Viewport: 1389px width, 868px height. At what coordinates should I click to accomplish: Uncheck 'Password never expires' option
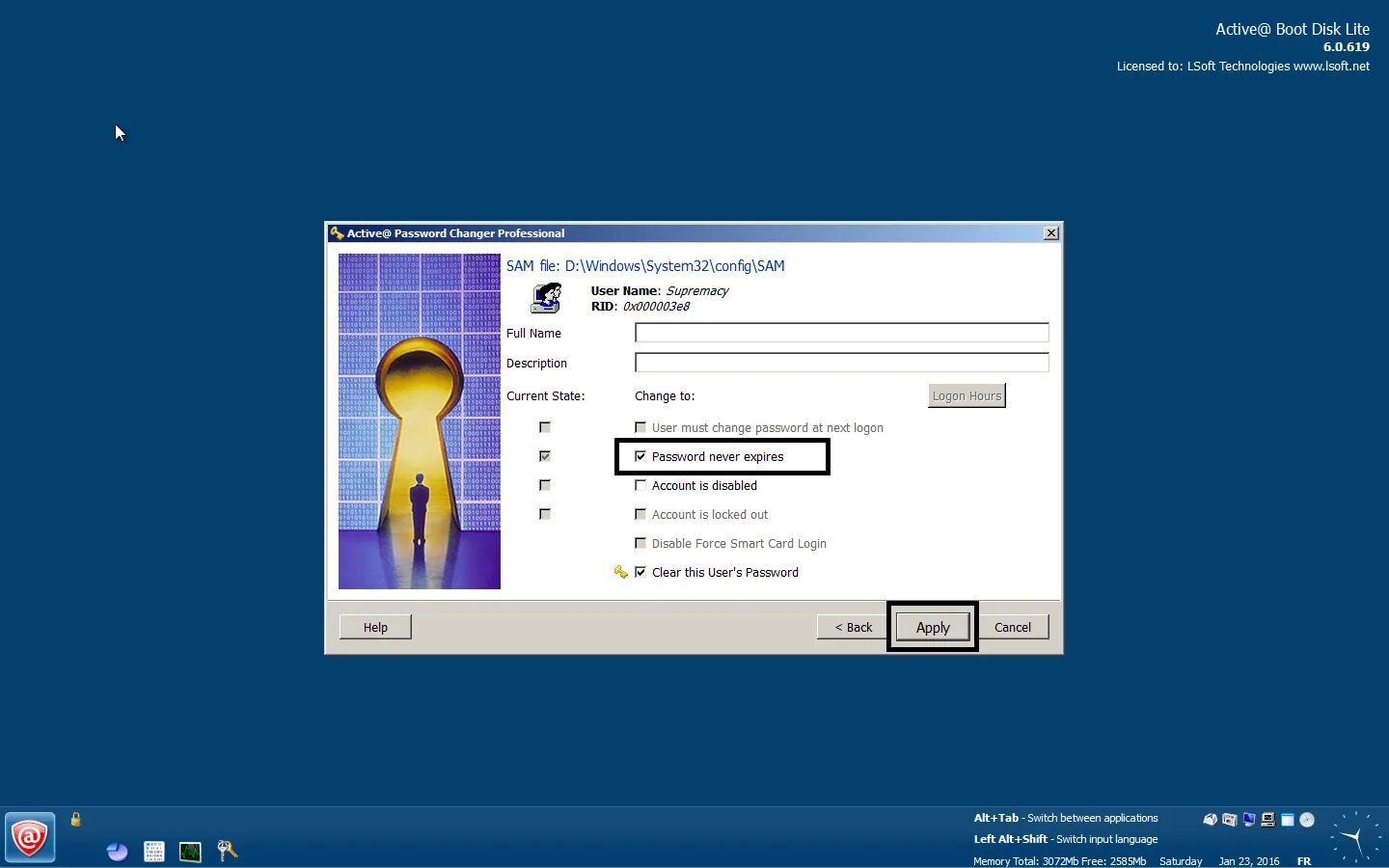[x=640, y=456]
